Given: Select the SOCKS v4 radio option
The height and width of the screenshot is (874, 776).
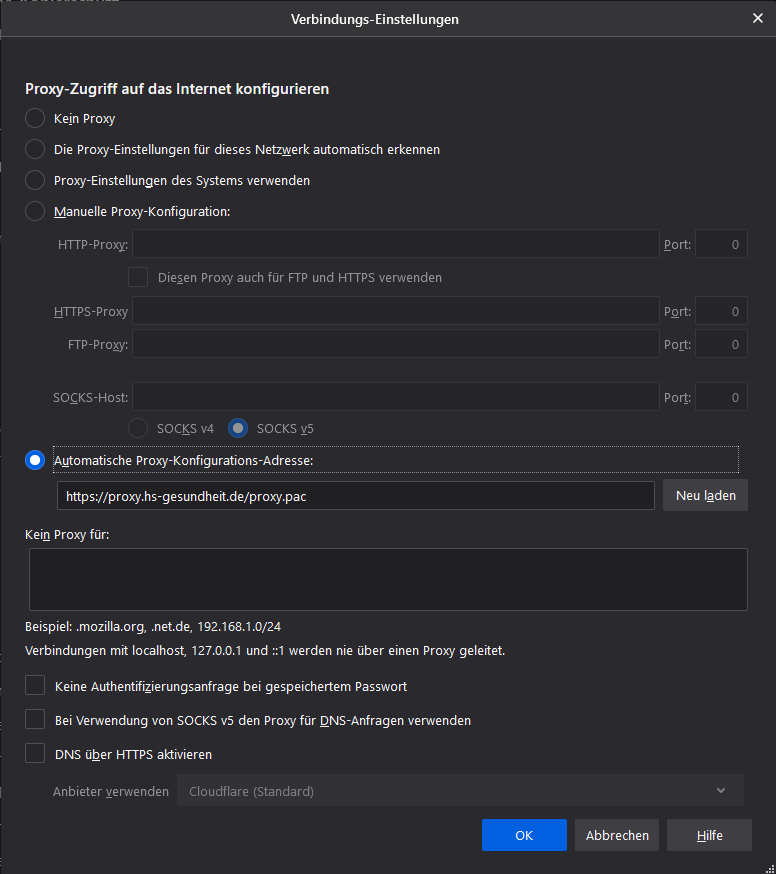Looking at the screenshot, I should click(x=139, y=428).
